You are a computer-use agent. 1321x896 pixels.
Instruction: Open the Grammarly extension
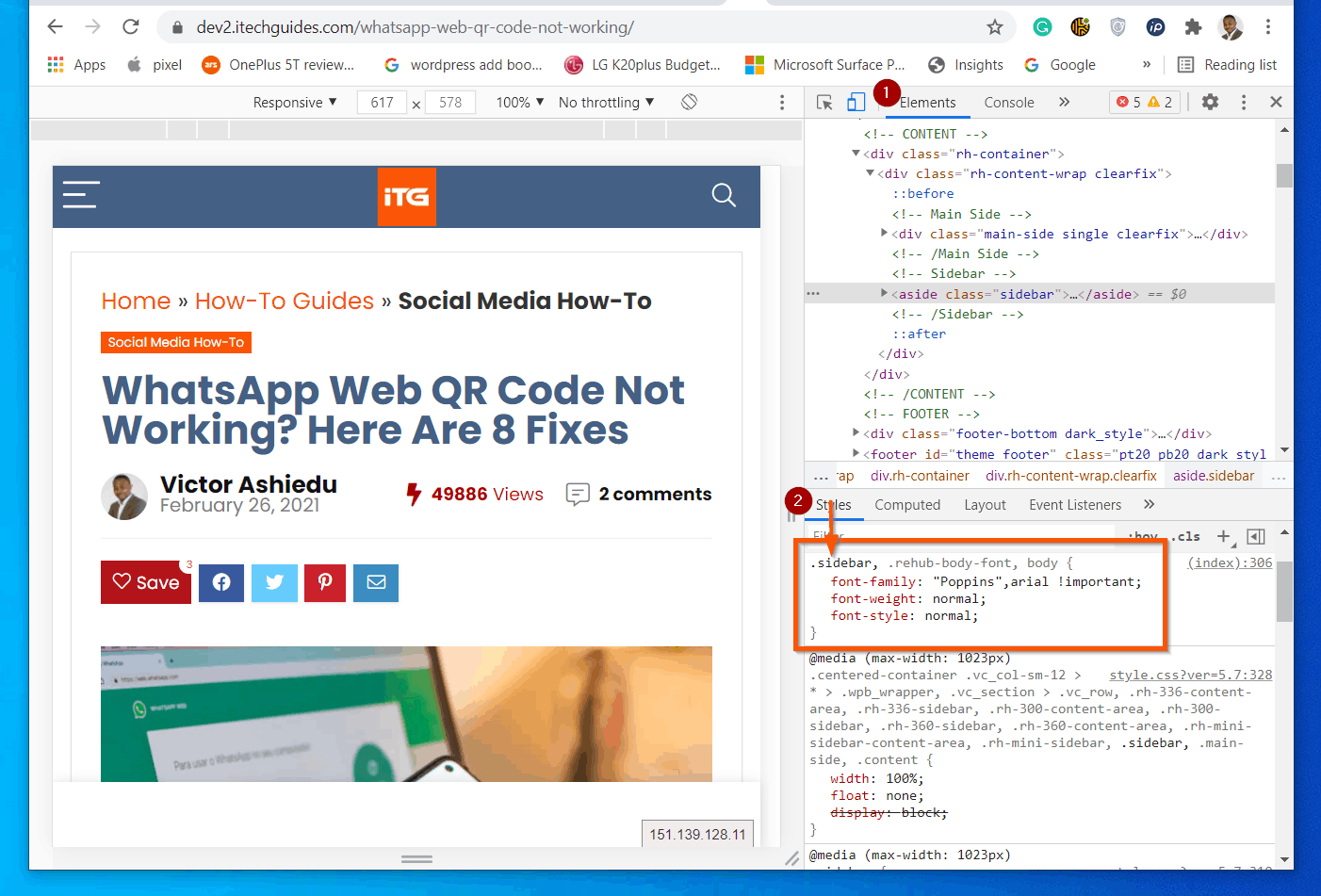[x=1042, y=27]
